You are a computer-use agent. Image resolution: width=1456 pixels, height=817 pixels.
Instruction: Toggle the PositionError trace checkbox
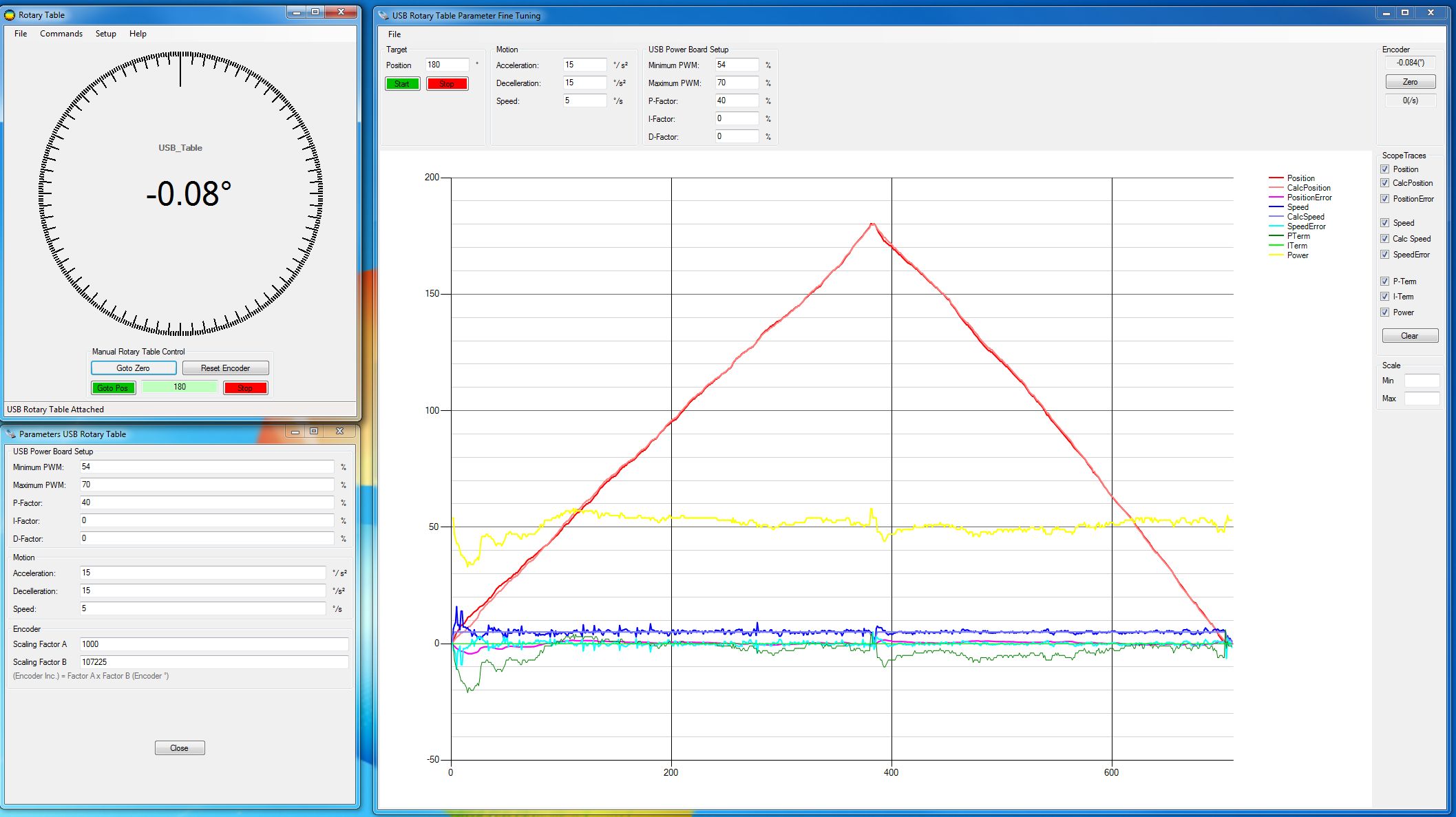[x=1385, y=199]
